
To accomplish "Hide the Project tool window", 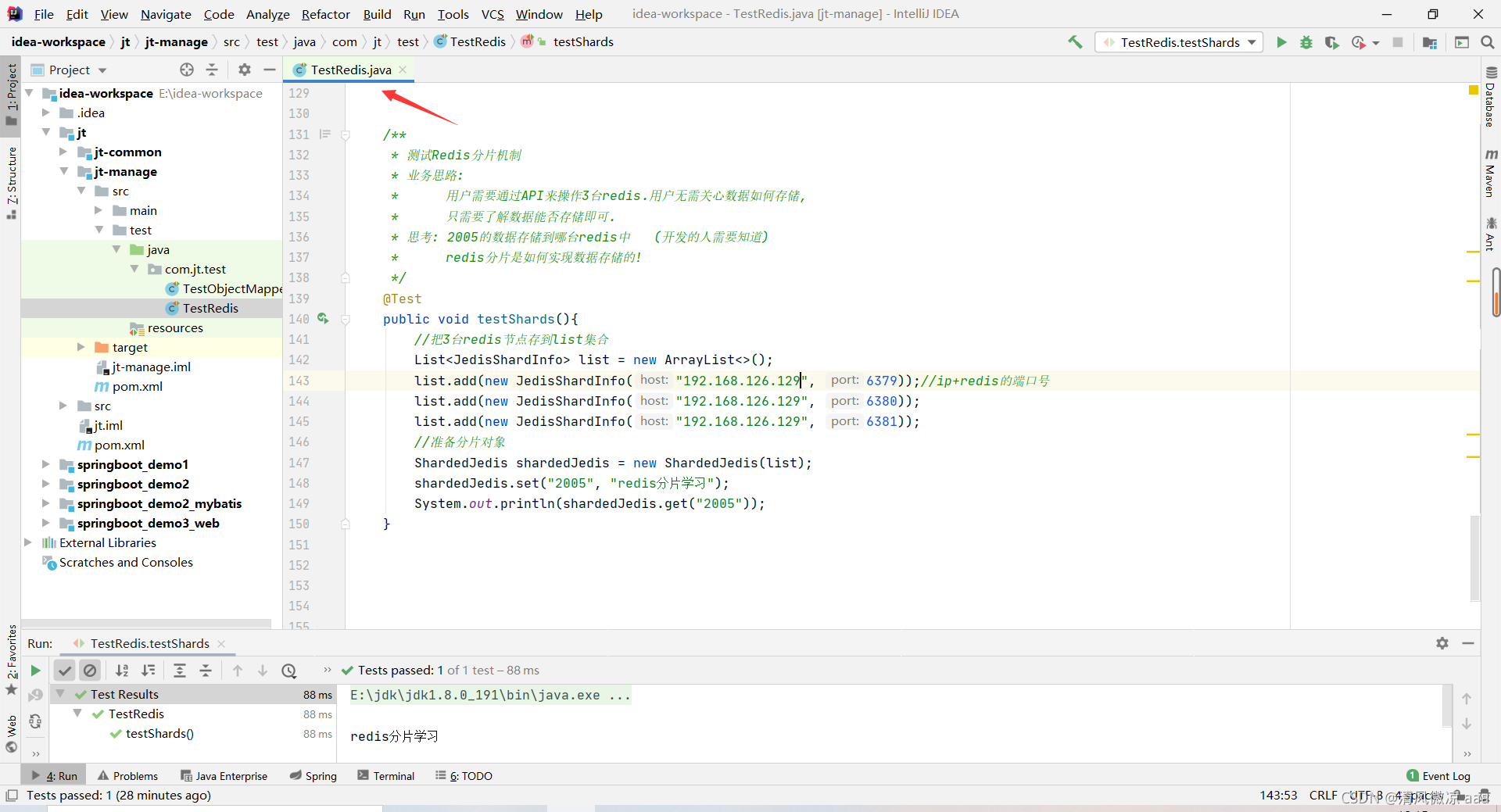I will 270,70.
